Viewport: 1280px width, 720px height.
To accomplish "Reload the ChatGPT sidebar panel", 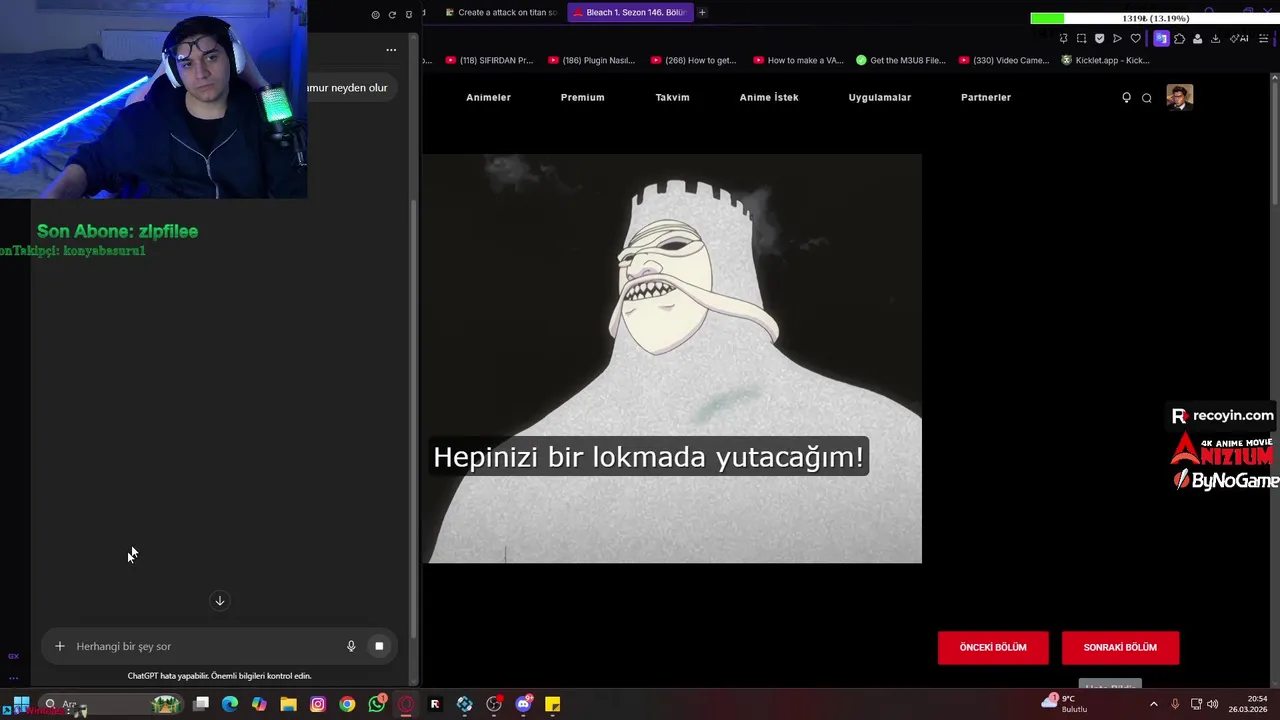I will [x=392, y=15].
